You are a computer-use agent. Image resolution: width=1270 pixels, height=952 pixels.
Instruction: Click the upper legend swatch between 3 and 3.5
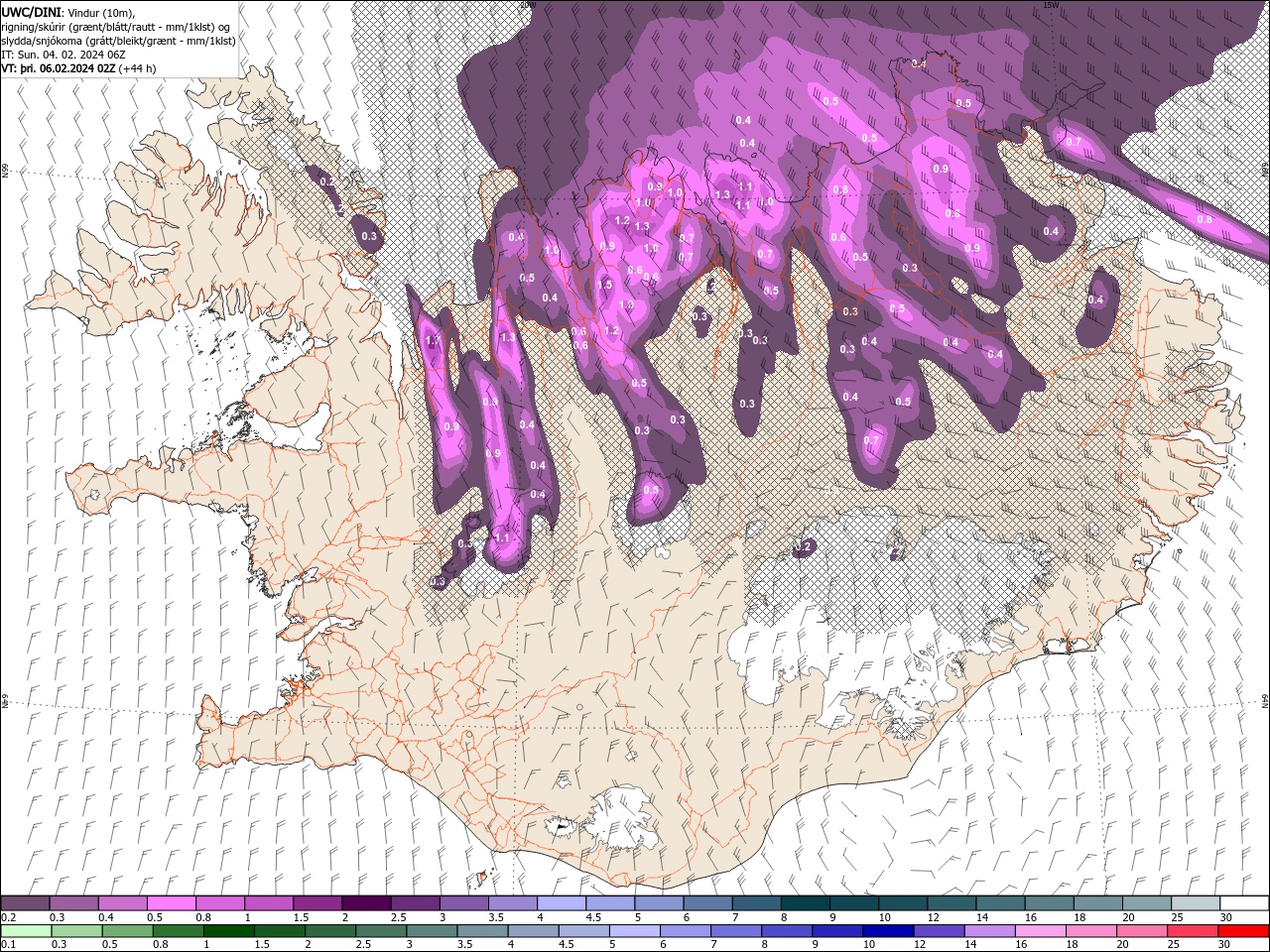[464, 903]
